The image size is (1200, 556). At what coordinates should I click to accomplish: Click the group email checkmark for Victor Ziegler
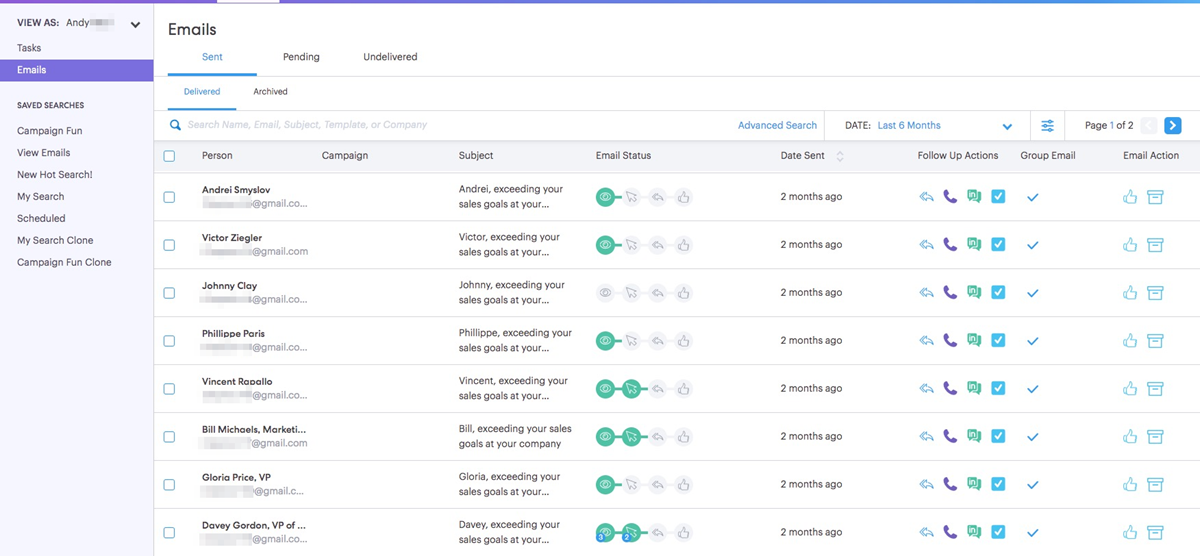click(x=1033, y=245)
